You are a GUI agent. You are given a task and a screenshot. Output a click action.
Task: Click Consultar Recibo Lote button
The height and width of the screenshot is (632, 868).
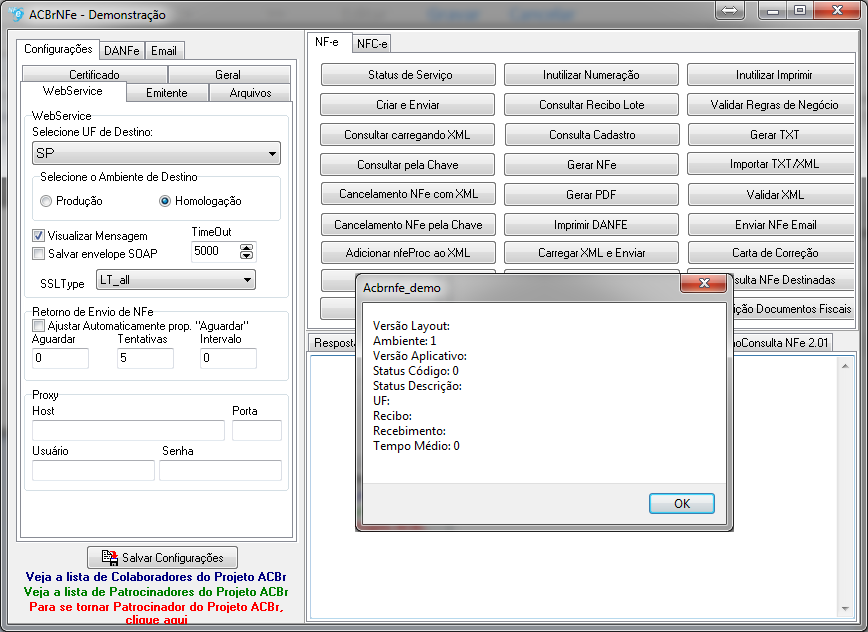[592, 105]
